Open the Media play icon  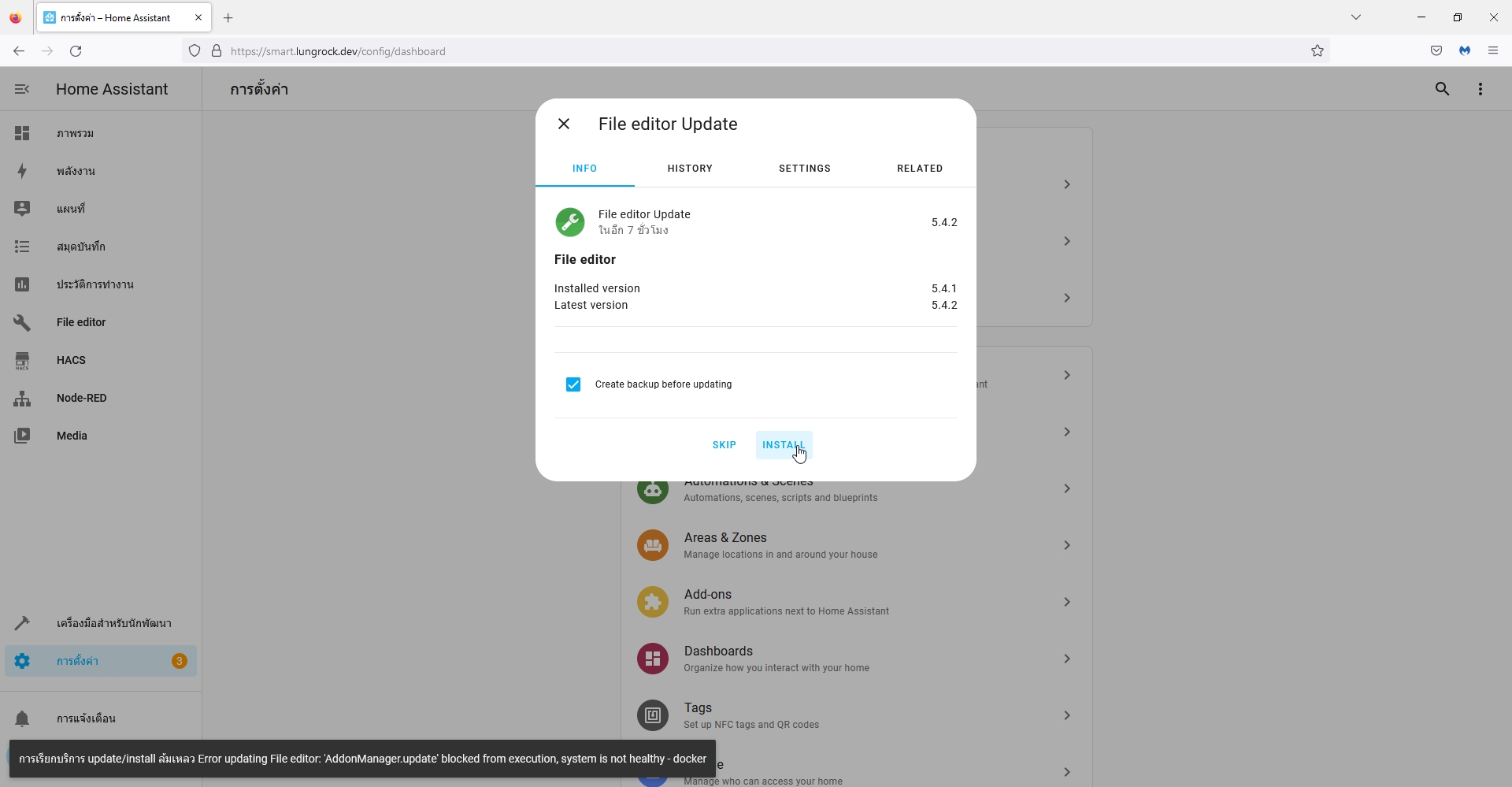pyautogui.click(x=22, y=436)
